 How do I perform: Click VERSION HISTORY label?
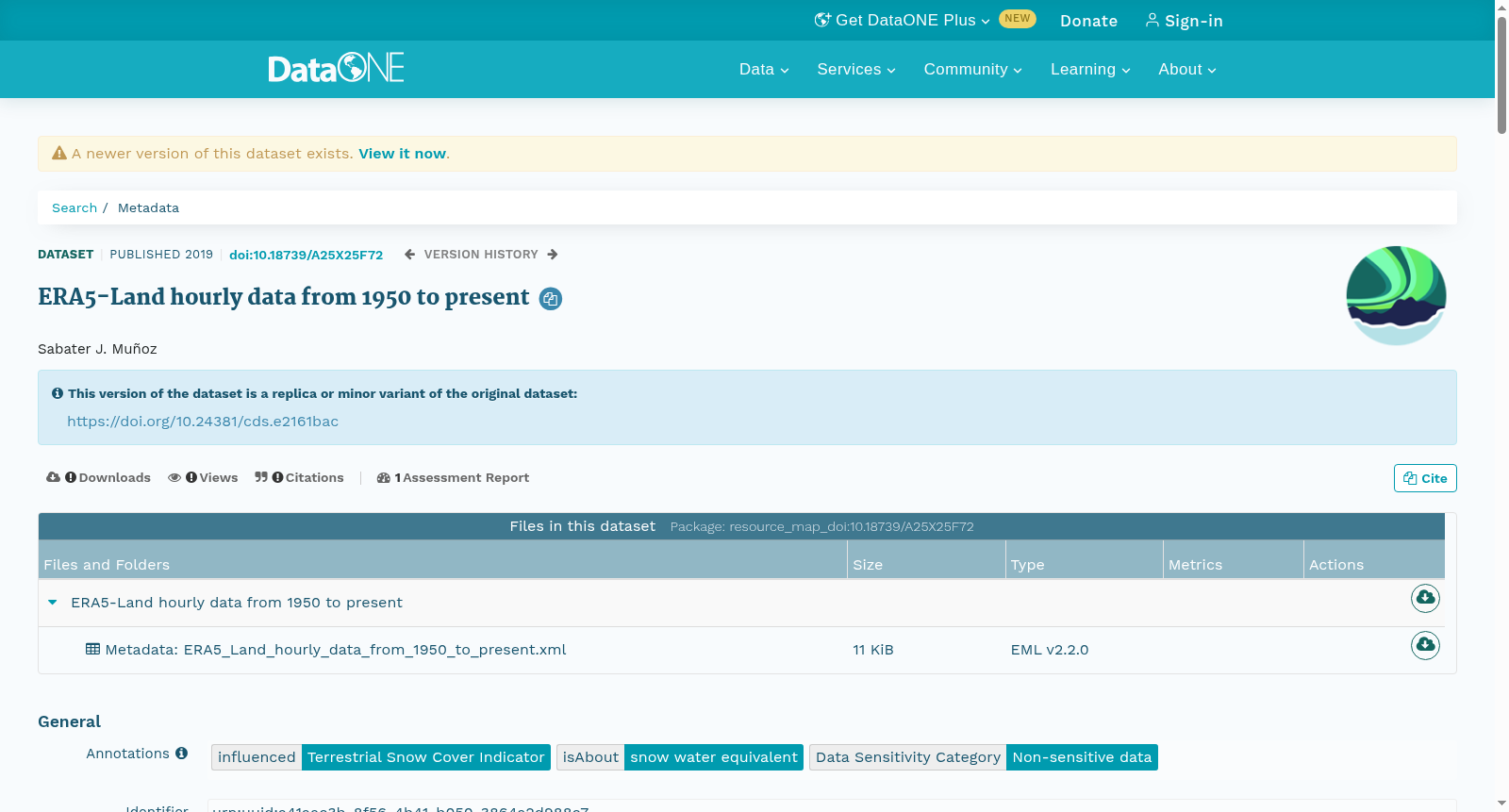[x=481, y=255]
